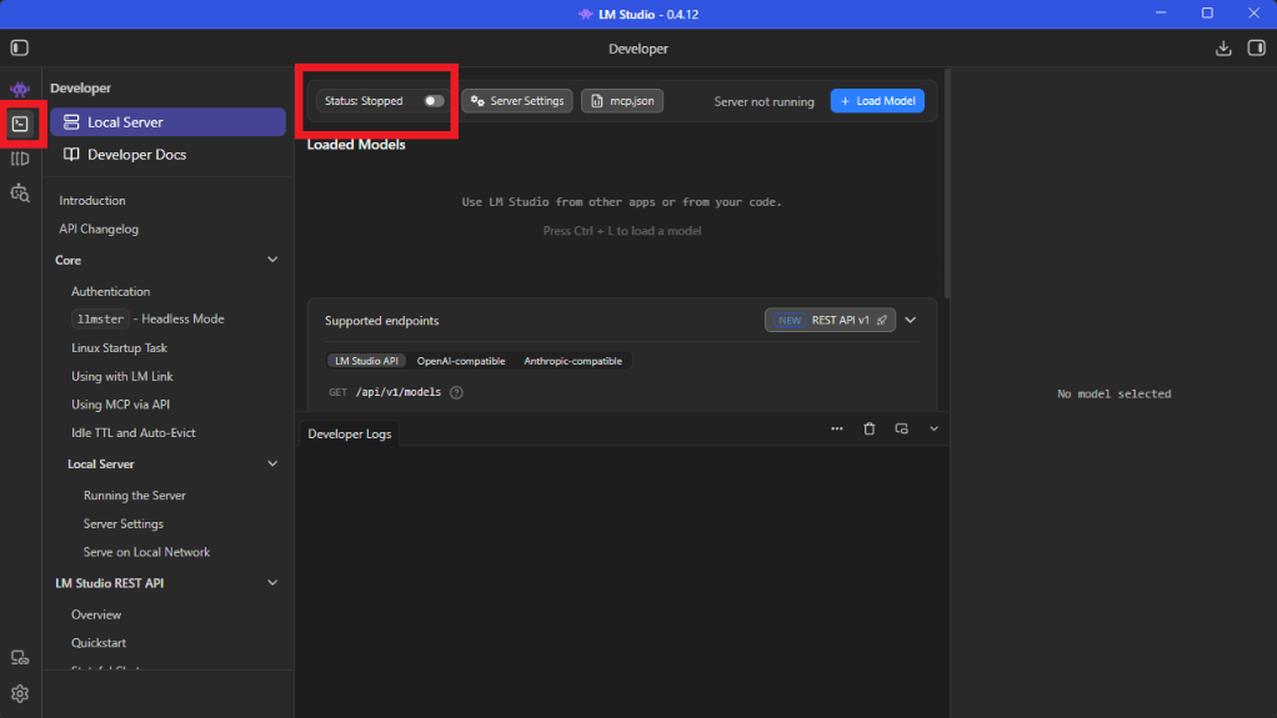Open the LM Link icon near bottom
The image size is (1277, 718).
(19, 658)
